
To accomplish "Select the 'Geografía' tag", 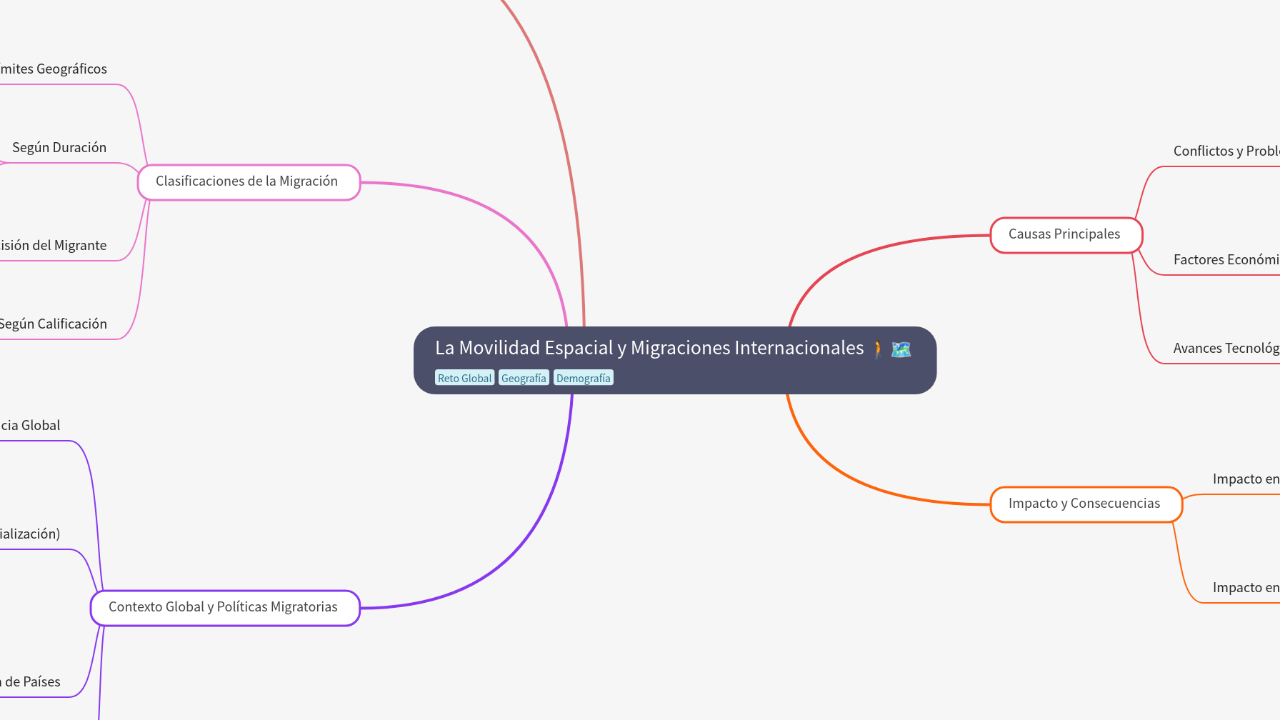I will [523, 377].
